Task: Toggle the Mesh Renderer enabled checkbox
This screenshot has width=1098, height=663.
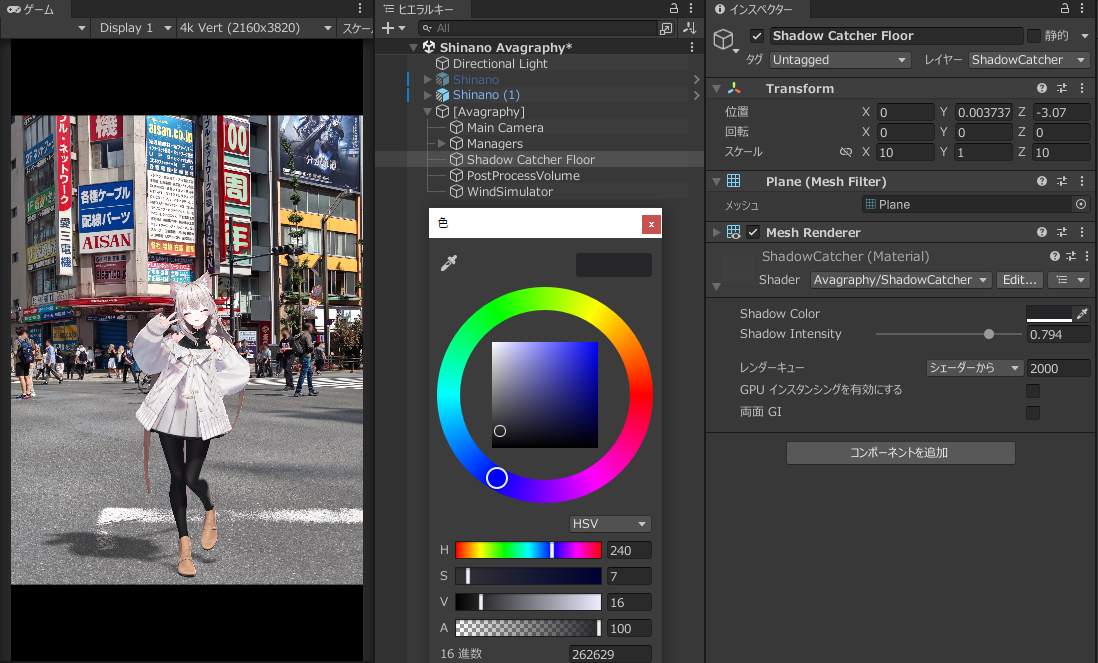Action: point(753,232)
